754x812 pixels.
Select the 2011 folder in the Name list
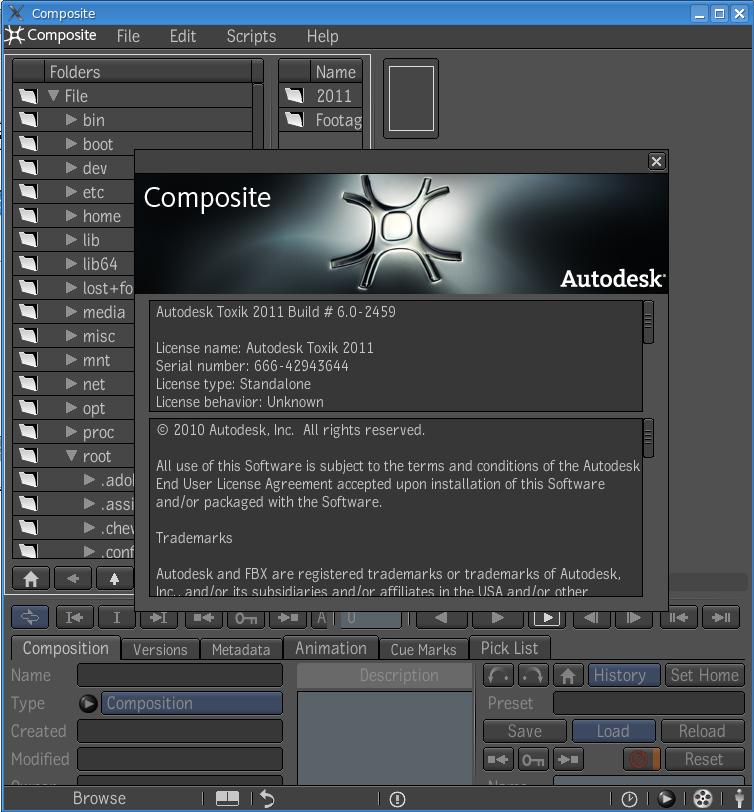click(321, 96)
